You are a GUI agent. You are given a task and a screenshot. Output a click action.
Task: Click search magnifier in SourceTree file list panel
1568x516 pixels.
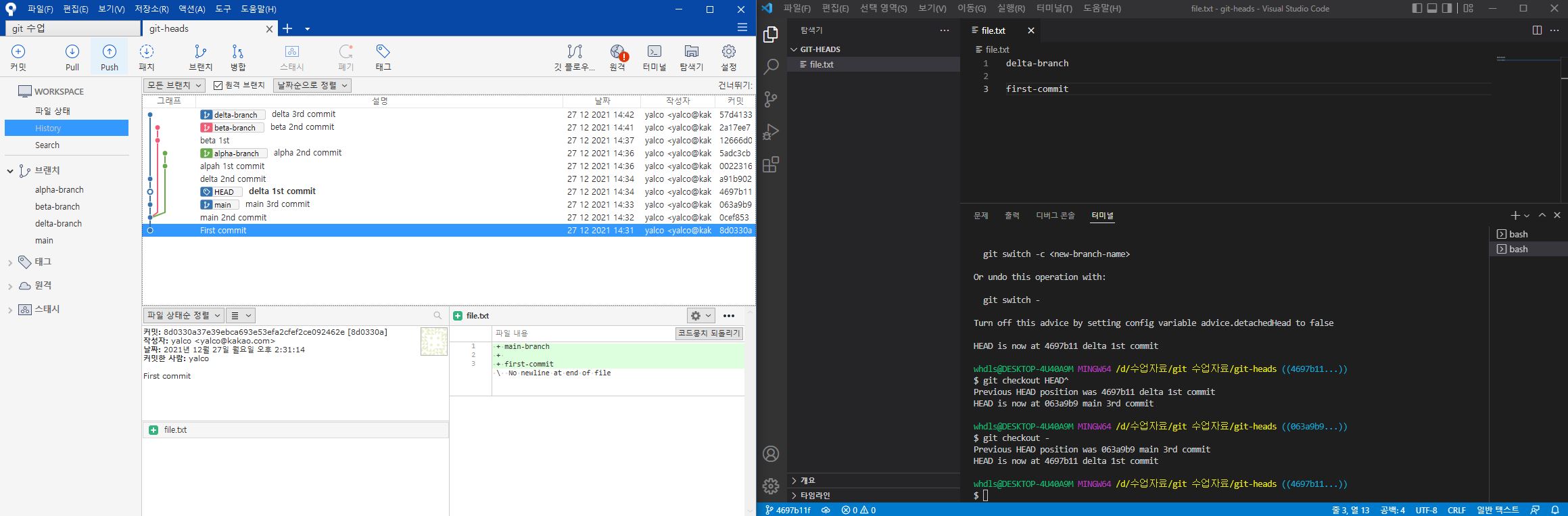[x=437, y=316]
